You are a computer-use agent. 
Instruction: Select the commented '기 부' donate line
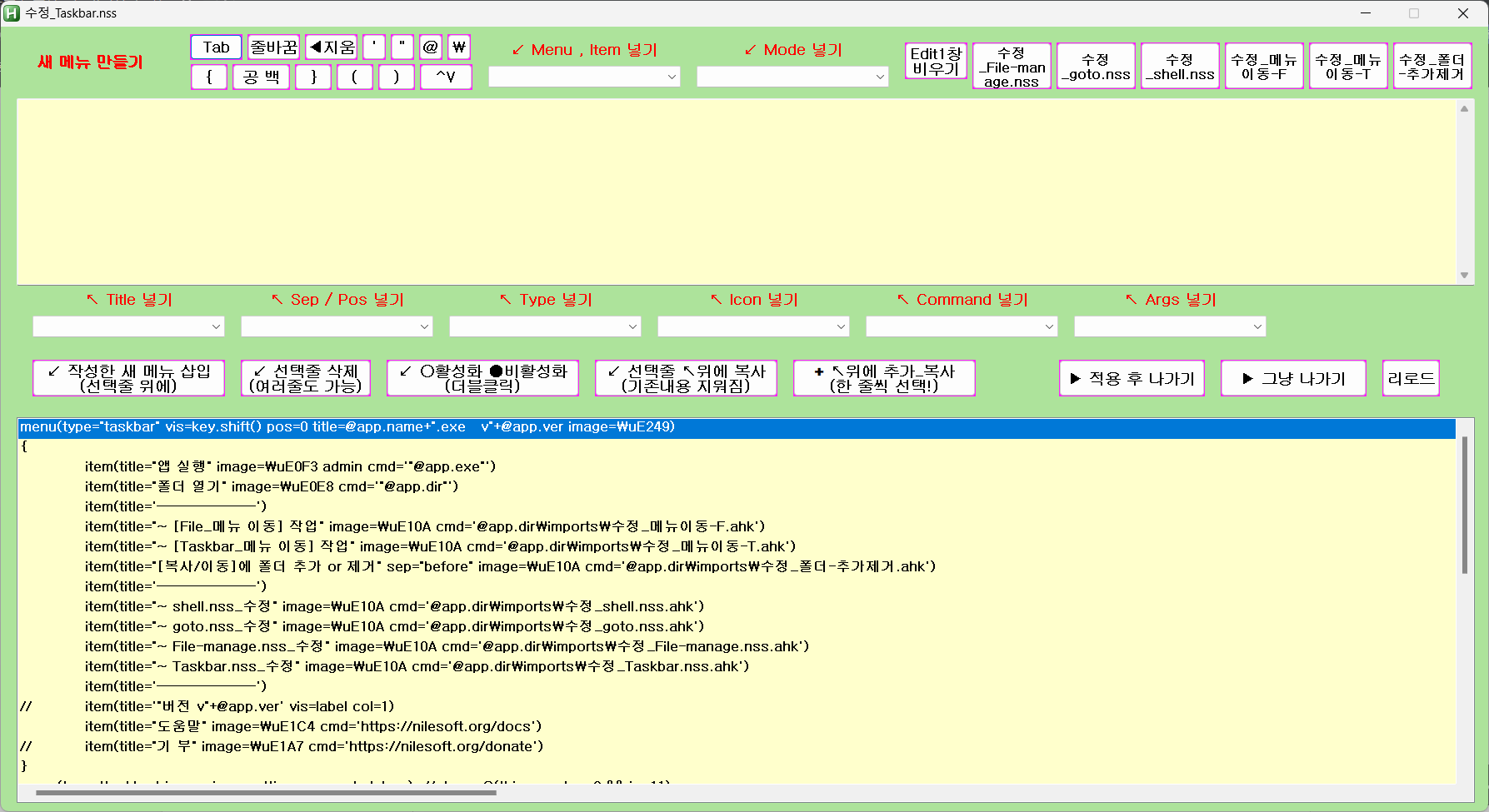tap(737, 746)
